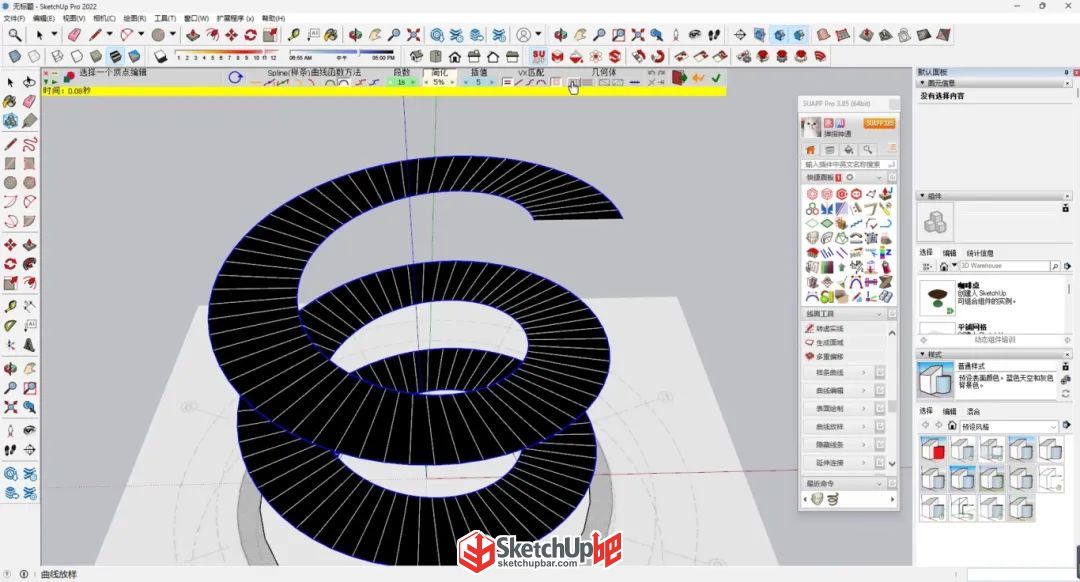Collapse the 图元信息 panel section
Screen dimensions: 1080x582
tap(923, 83)
